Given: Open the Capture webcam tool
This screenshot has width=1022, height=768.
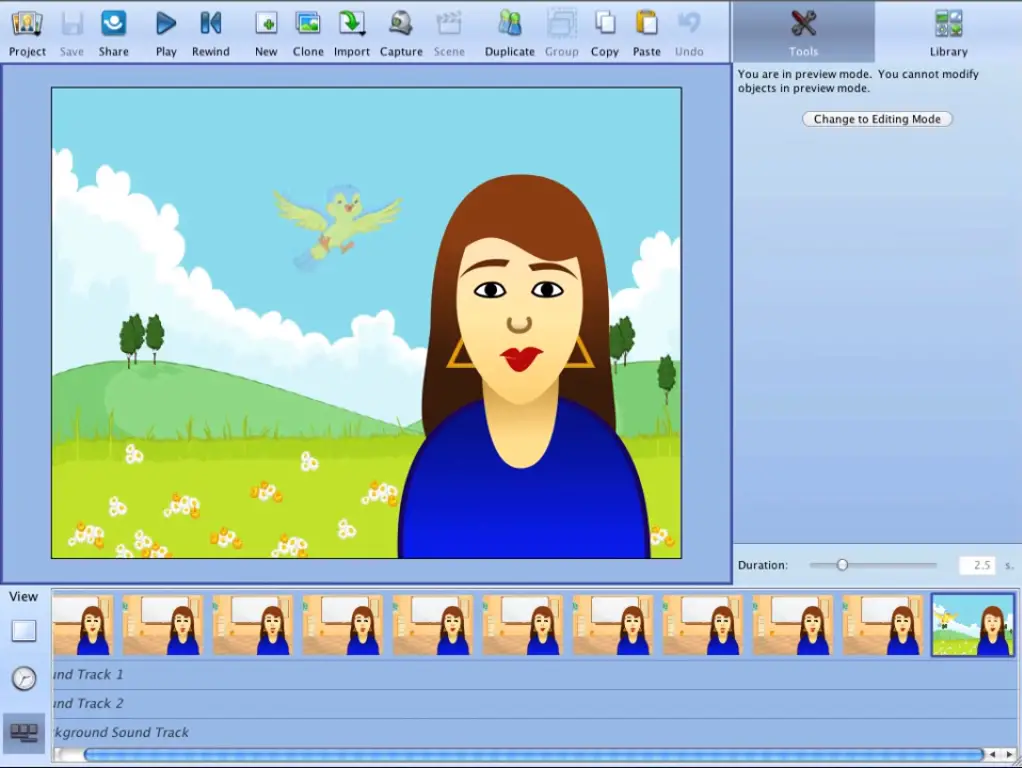Looking at the screenshot, I should (x=401, y=23).
